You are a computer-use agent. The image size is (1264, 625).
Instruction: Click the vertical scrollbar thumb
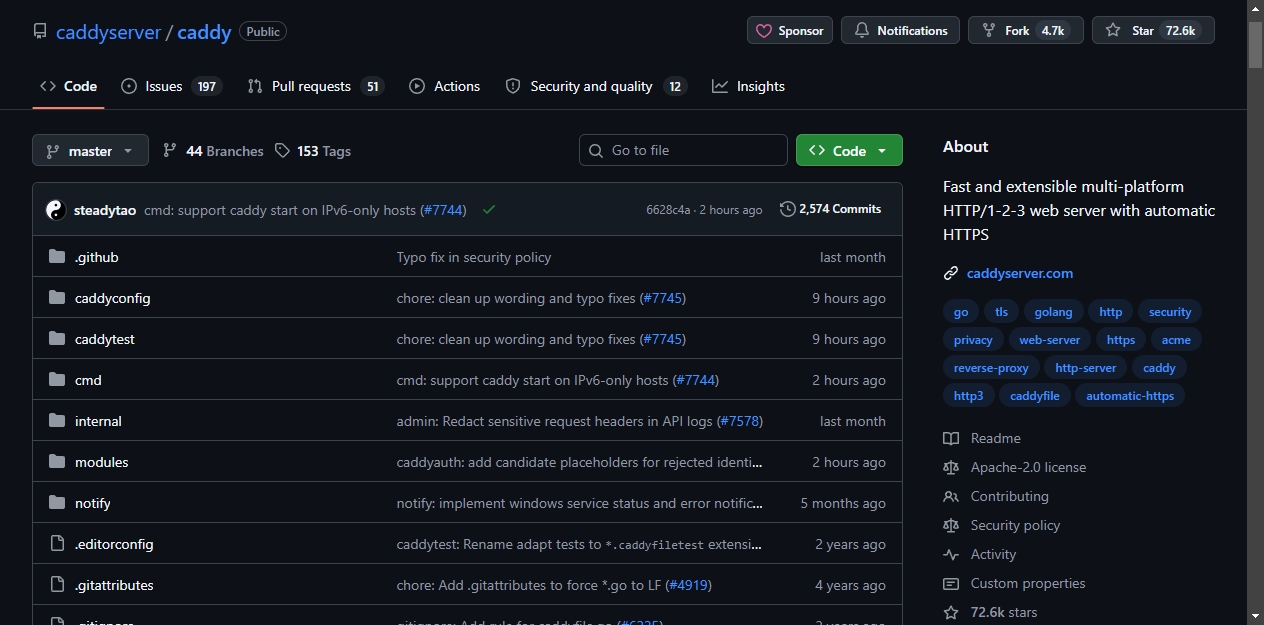1255,43
